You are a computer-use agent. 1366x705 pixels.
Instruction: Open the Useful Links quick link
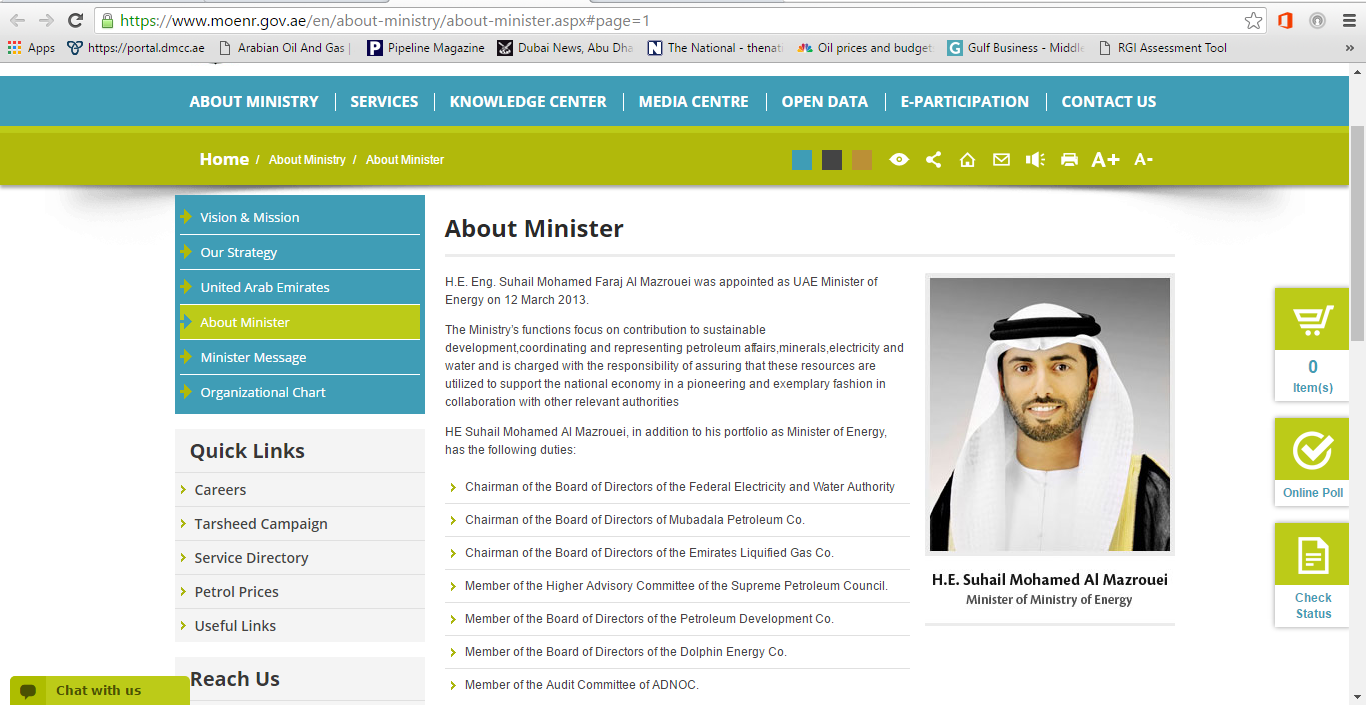235,626
